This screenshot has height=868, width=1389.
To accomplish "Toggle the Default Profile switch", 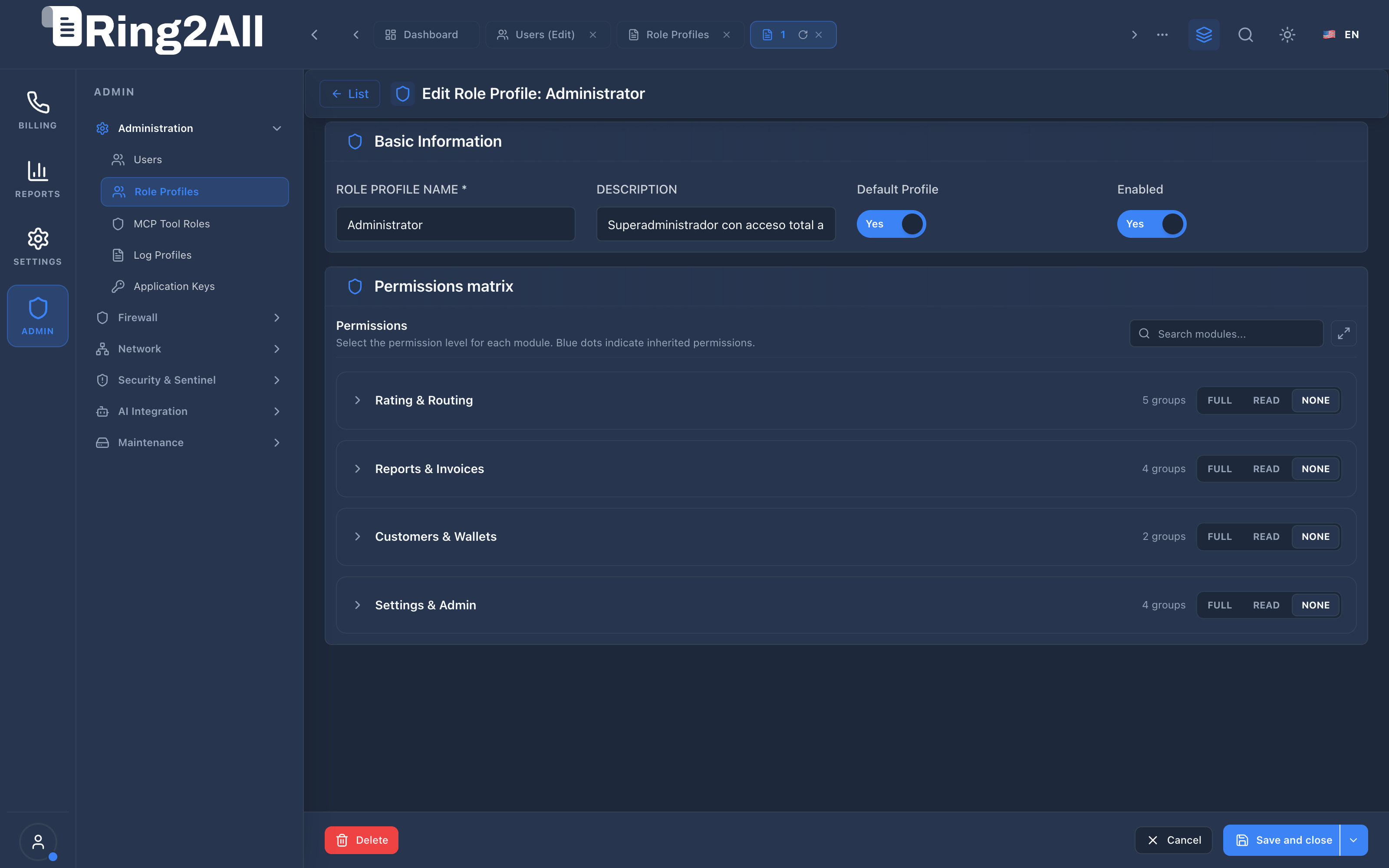I will coord(891,224).
